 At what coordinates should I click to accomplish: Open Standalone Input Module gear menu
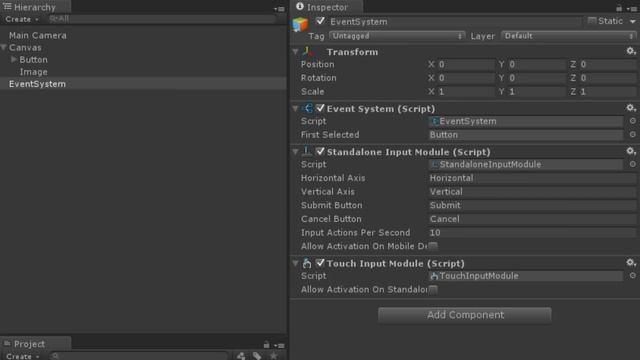coord(631,151)
